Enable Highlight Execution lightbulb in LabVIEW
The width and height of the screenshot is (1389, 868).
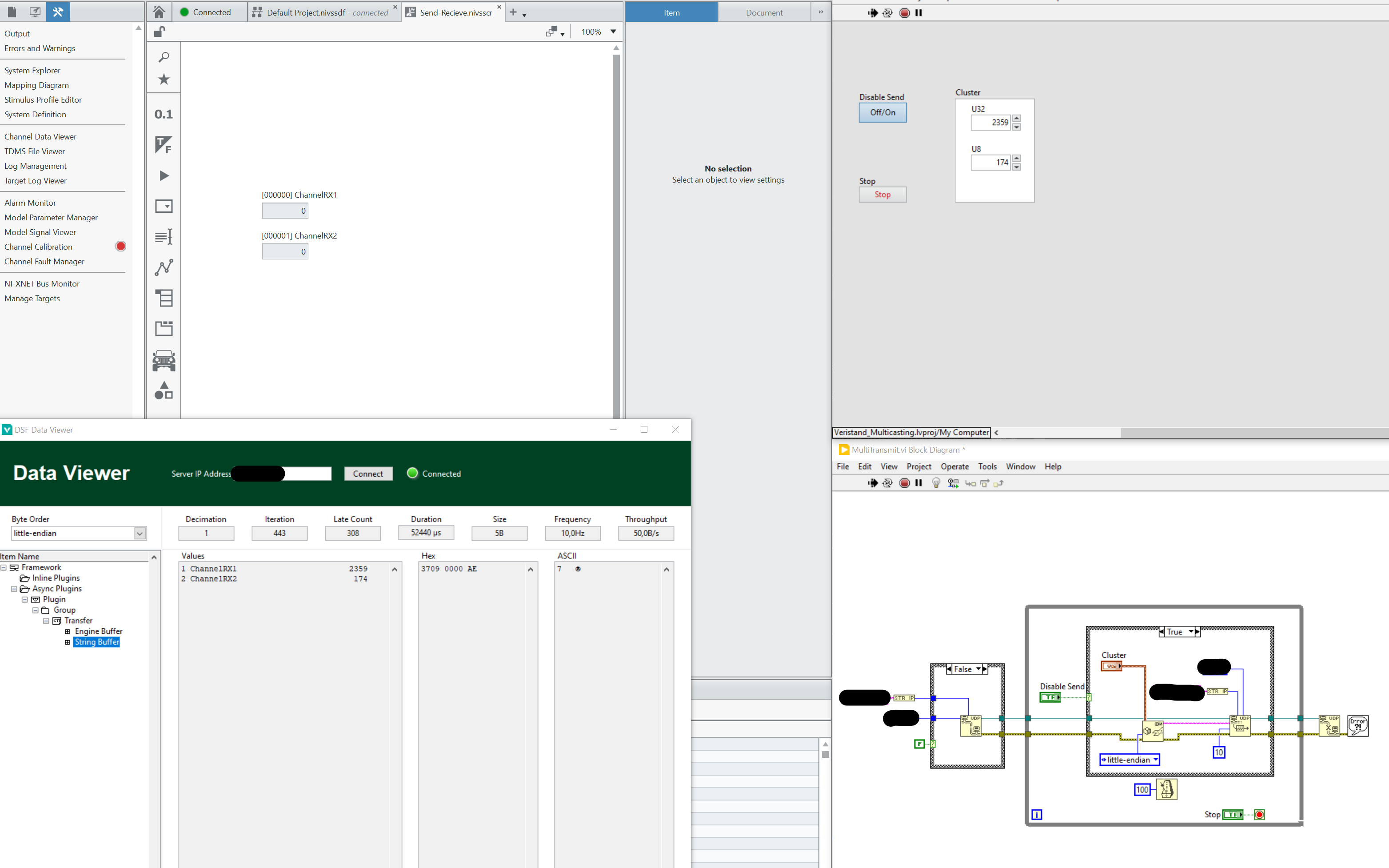pos(936,483)
